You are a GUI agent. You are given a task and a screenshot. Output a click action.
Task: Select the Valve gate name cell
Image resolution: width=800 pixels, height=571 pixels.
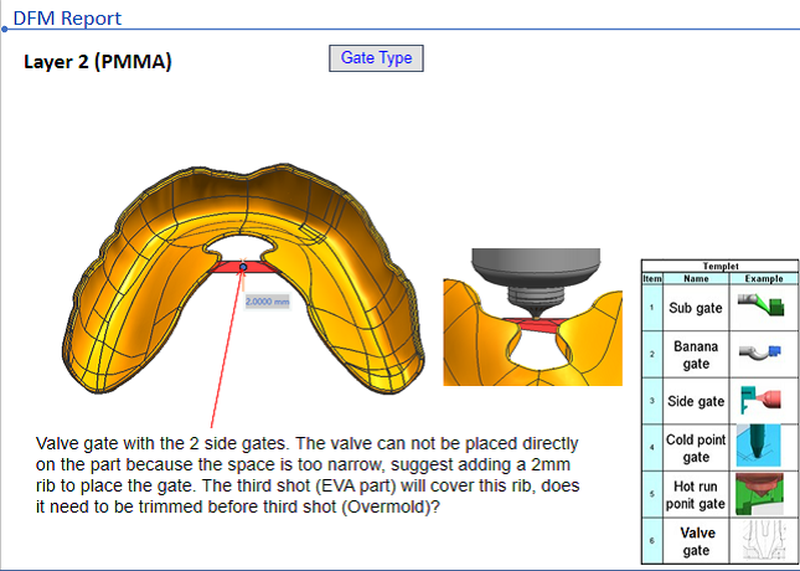(695, 541)
